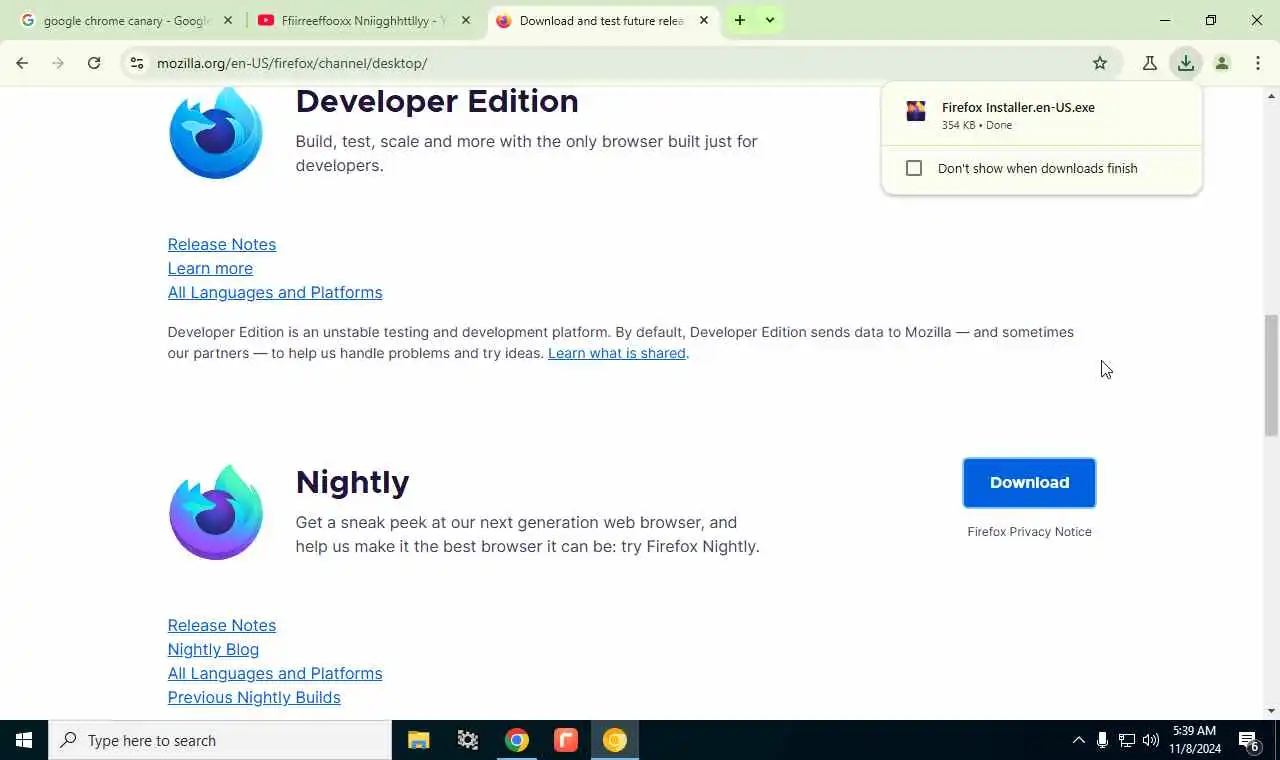Open site information icon in address bar
The image size is (1280, 760).
[137, 63]
